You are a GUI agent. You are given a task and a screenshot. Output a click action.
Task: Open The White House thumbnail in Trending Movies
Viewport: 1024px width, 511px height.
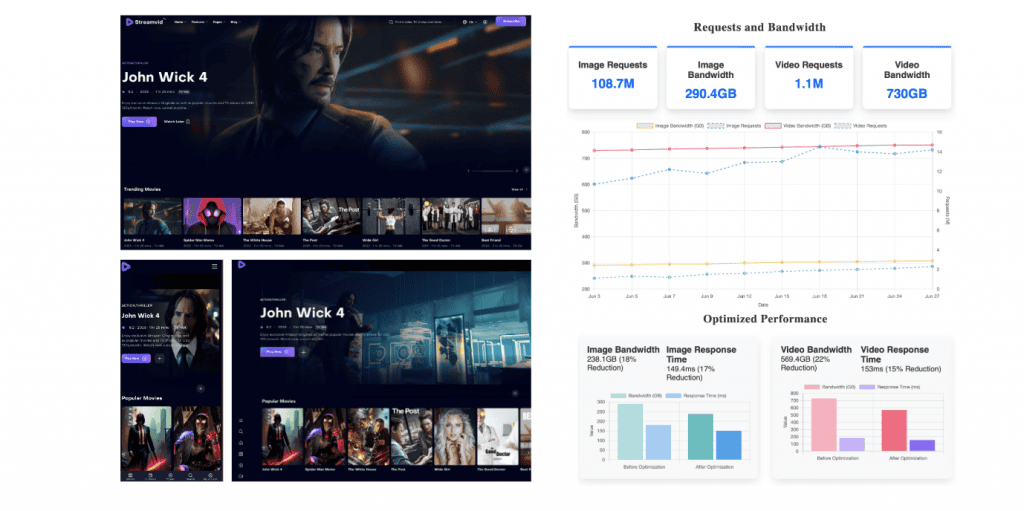click(272, 216)
